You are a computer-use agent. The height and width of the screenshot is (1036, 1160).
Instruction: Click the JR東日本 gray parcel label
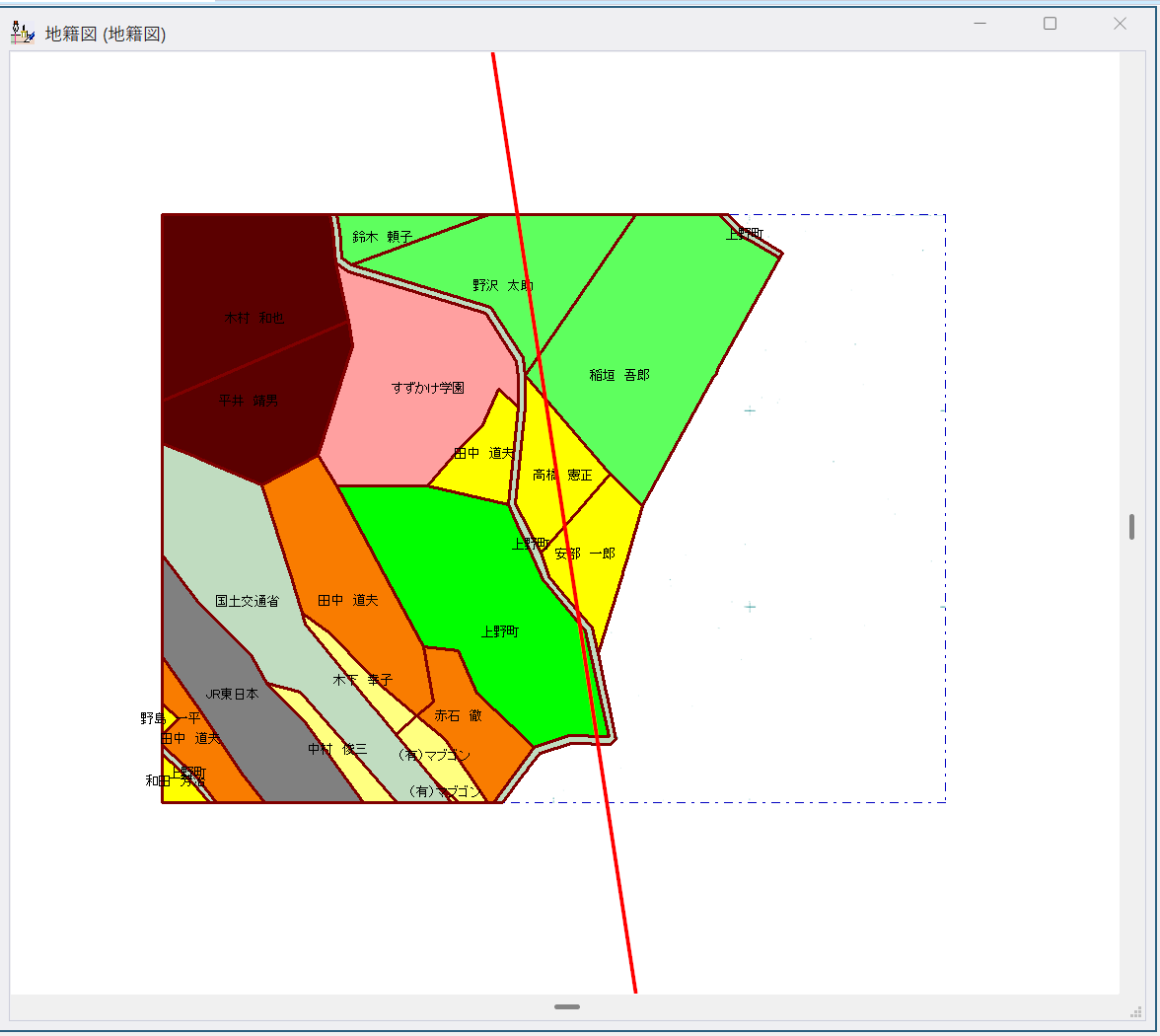(x=232, y=695)
